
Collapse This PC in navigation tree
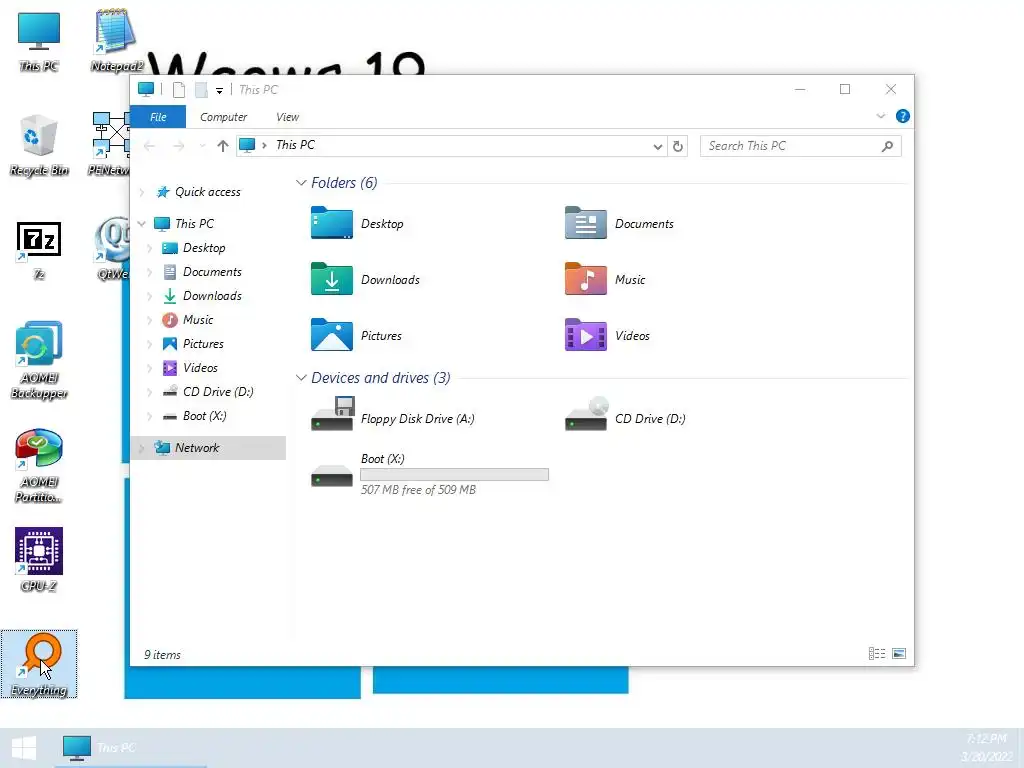pos(142,223)
